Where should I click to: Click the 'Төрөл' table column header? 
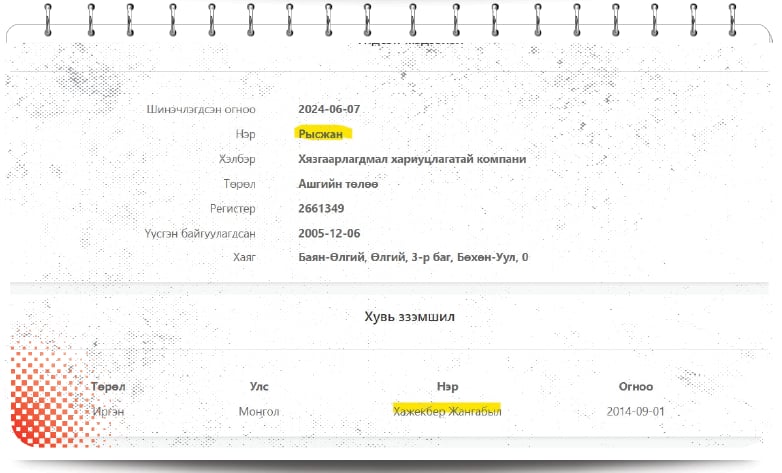pyautogui.click(x=108, y=387)
